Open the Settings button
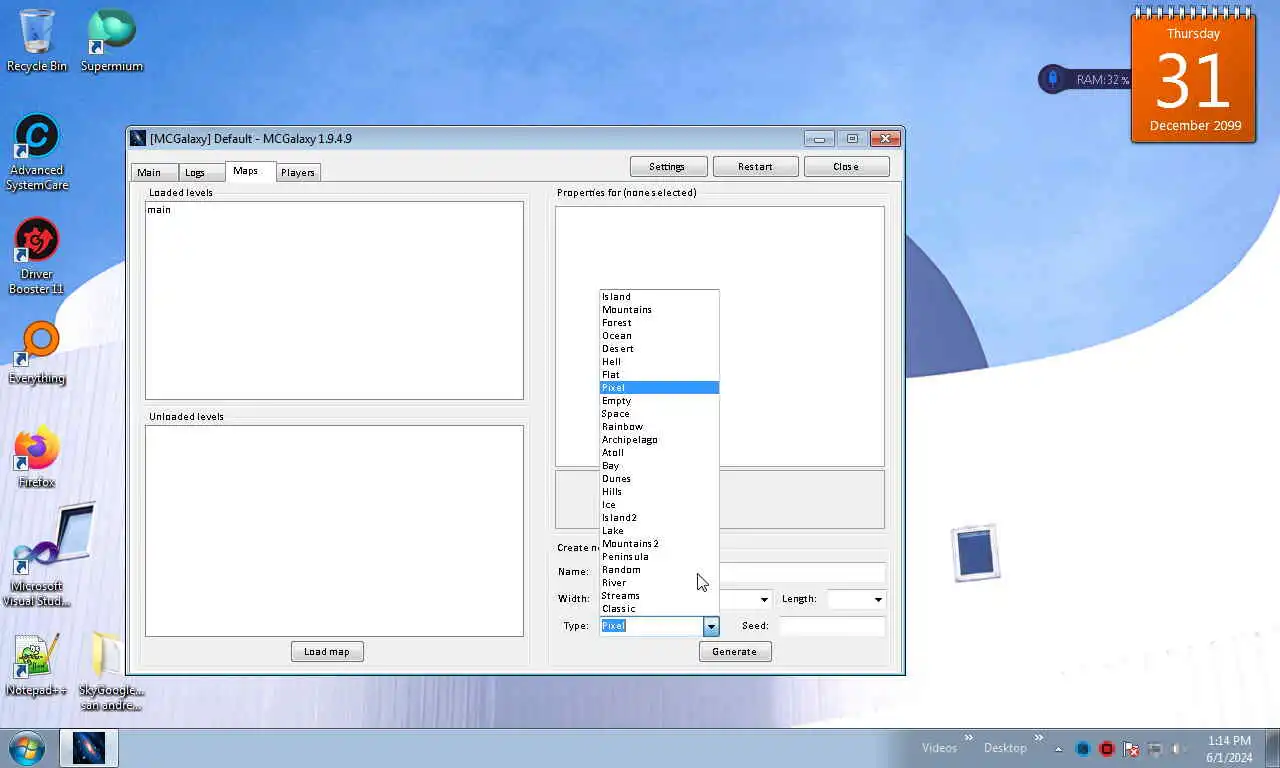This screenshot has width=1280, height=768. click(x=667, y=167)
